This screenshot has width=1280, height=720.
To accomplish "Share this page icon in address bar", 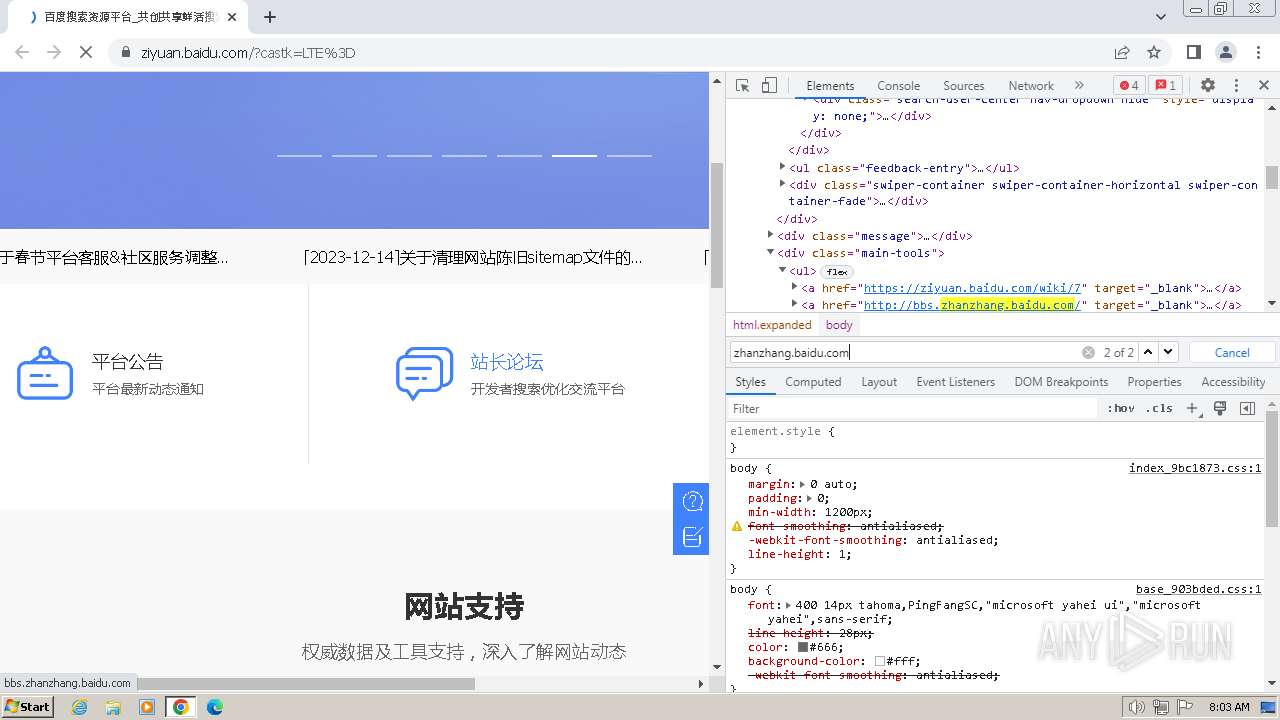I will click(1122, 52).
